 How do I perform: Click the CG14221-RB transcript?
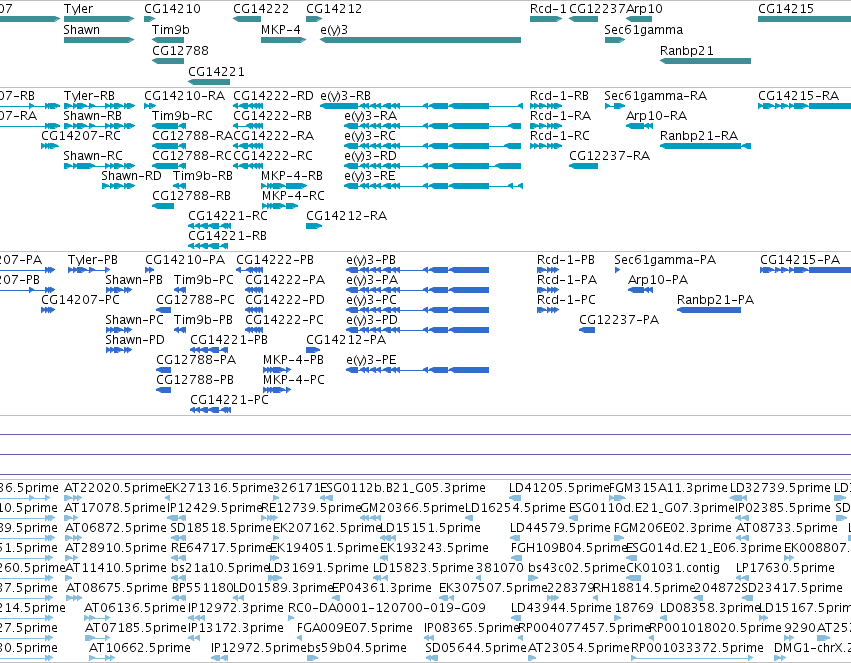point(209,246)
